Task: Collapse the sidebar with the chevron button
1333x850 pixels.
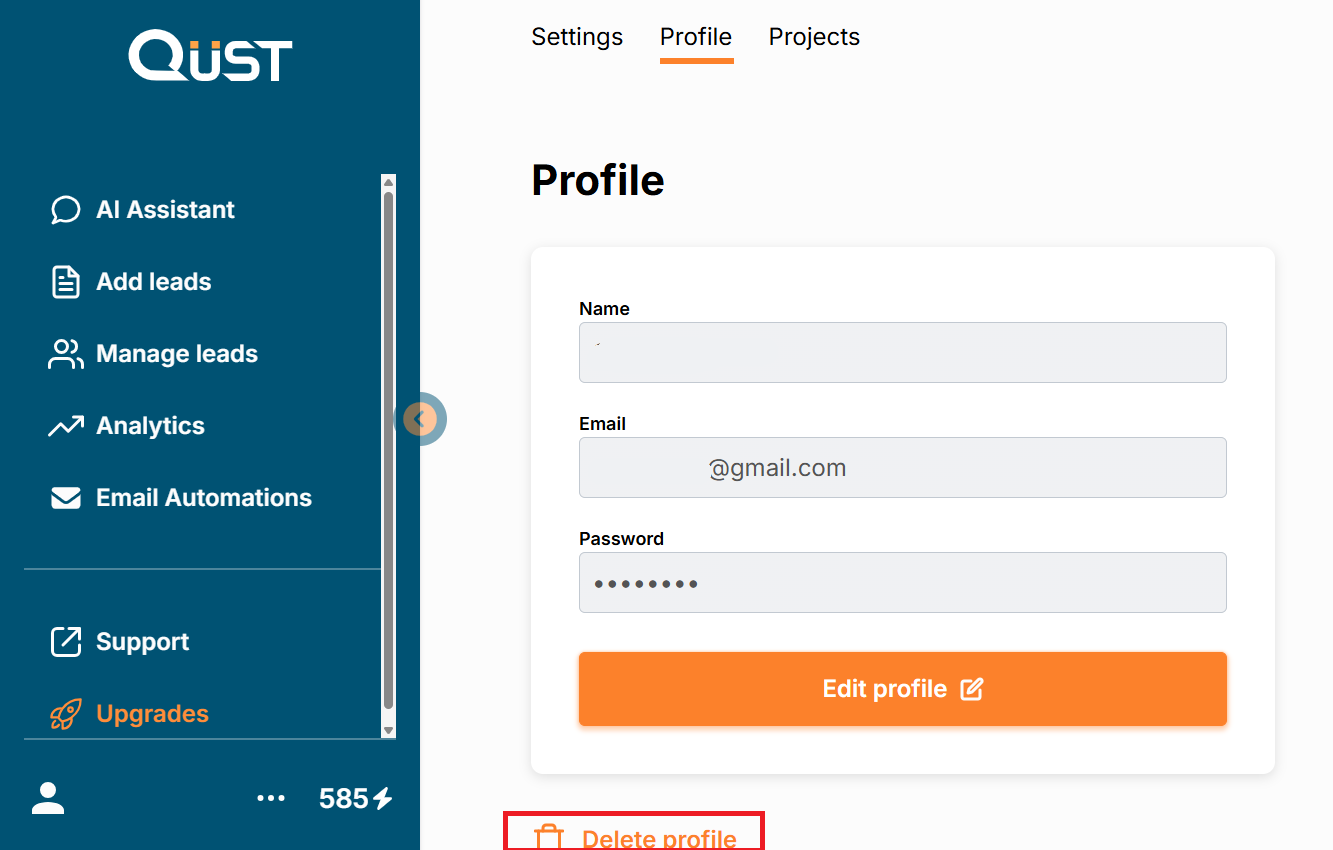Action: (x=422, y=418)
